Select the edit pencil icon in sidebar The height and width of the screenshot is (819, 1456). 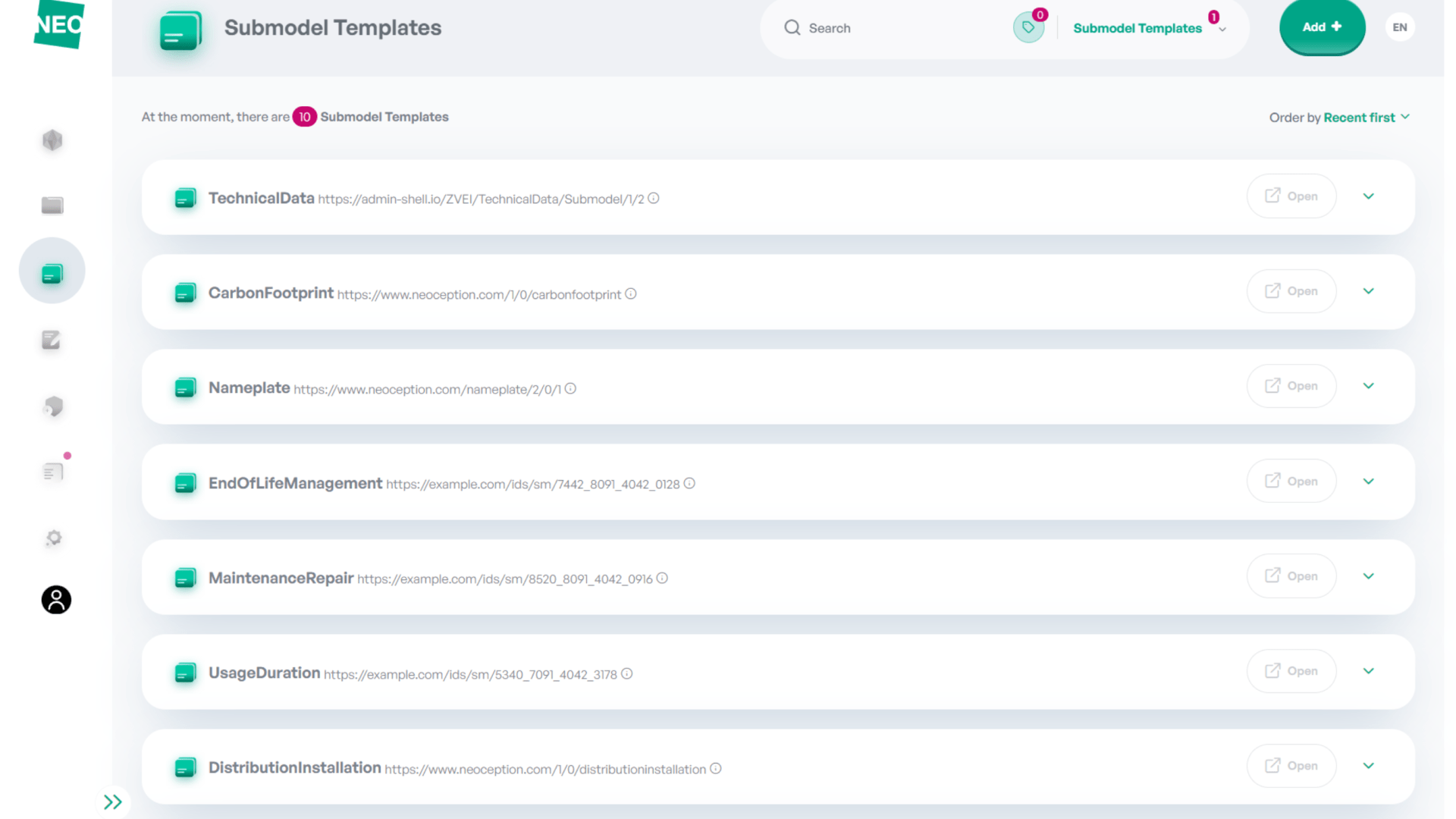(x=52, y=340)
